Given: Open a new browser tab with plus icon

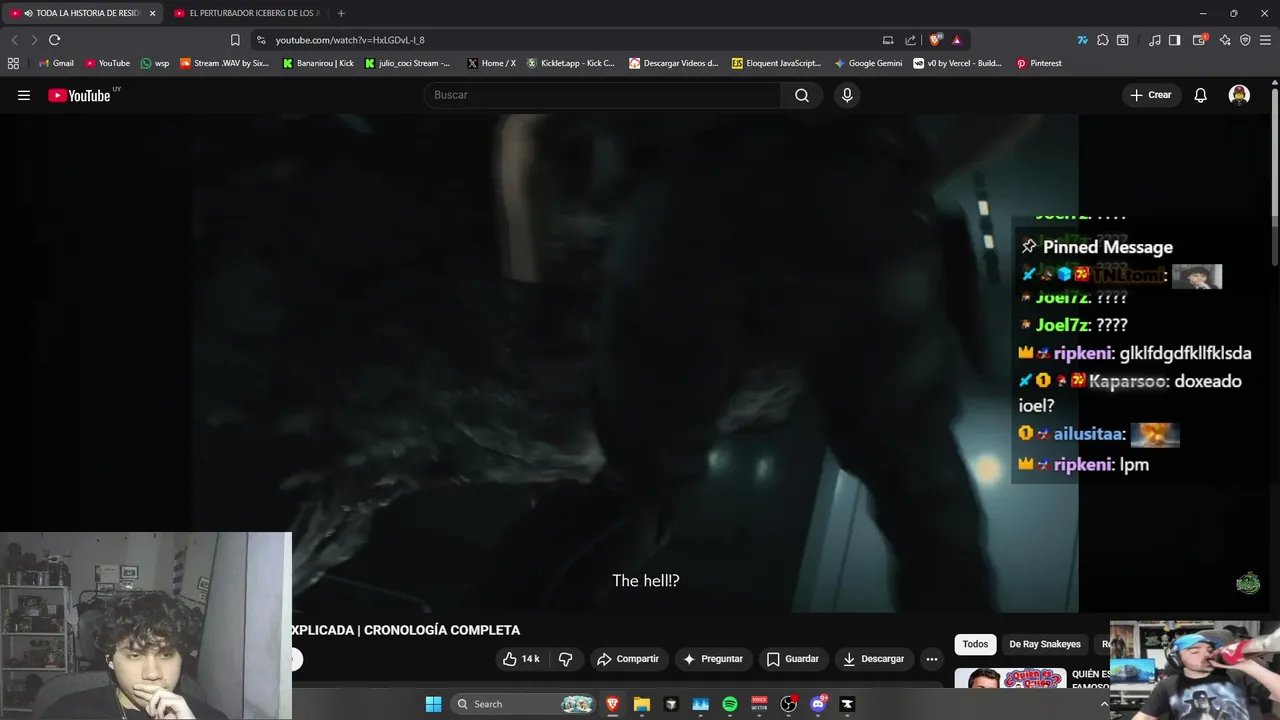Looking at the screenshot, I should point(341,13).
